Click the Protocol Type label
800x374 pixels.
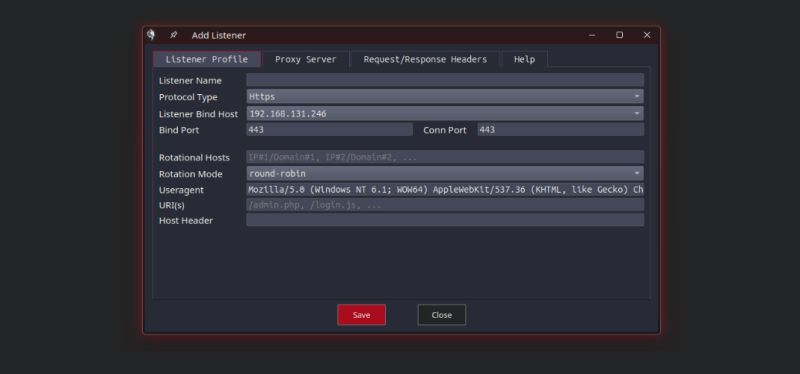tap(188, 97)
